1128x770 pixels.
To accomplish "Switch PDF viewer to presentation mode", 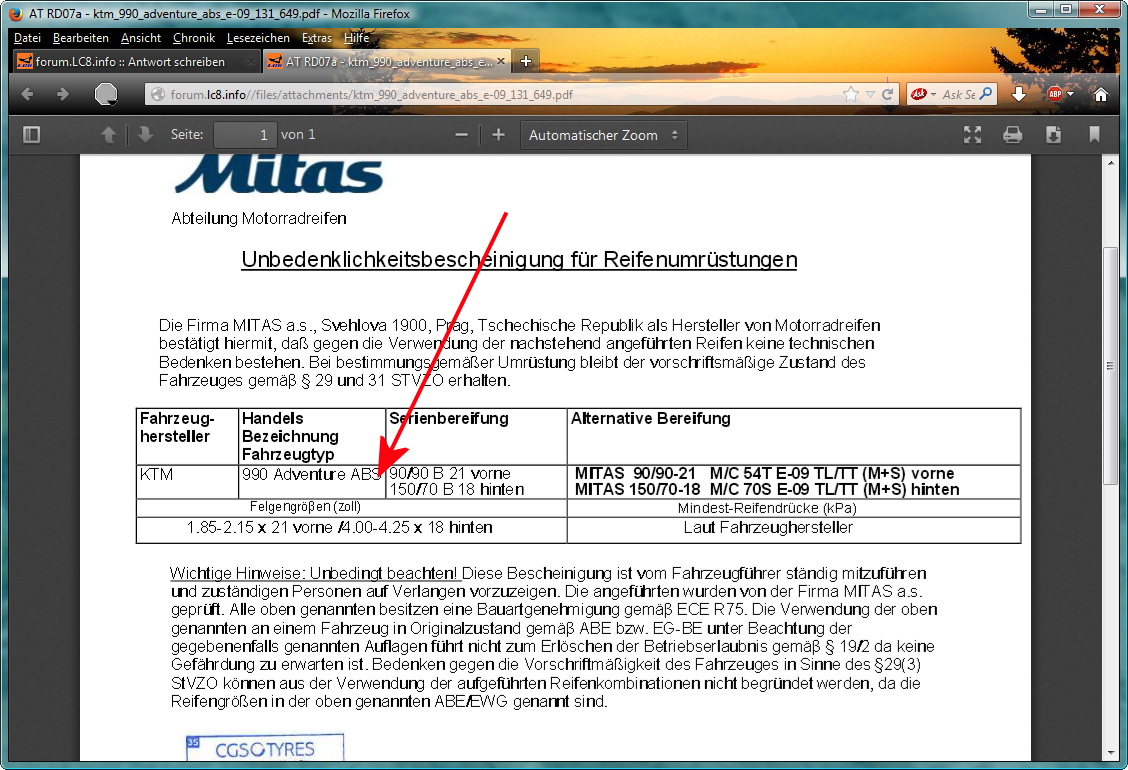I will tap(971, 135).
